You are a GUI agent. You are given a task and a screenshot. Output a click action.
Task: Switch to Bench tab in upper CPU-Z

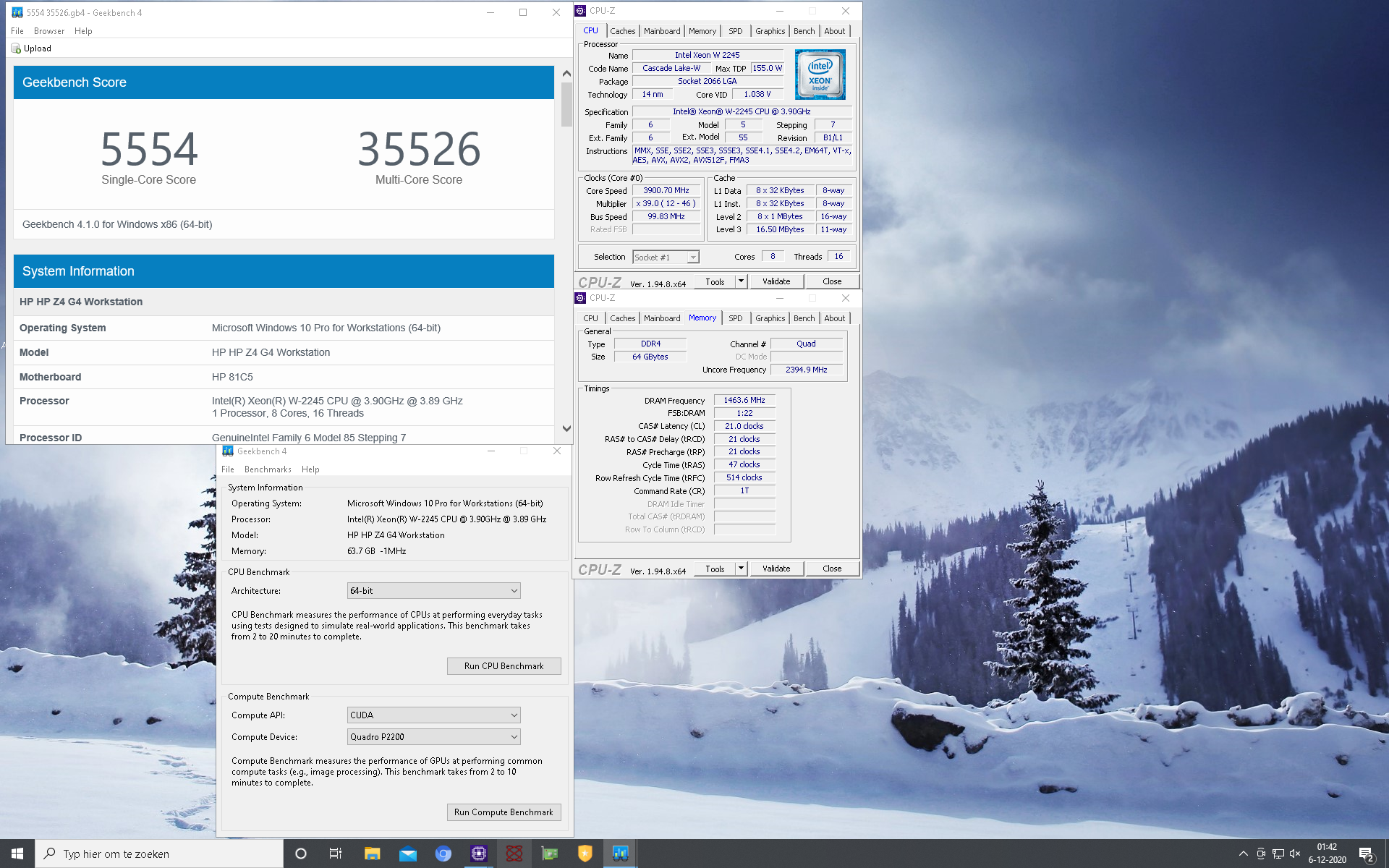[804, 31]
